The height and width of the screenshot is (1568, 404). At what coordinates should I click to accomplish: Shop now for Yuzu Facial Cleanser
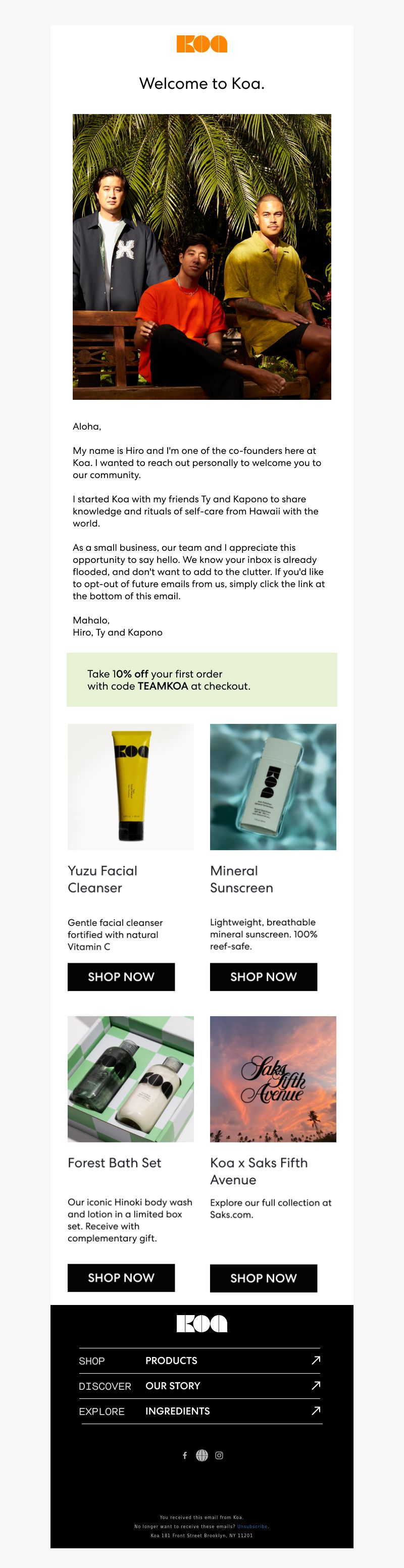pos(121,976)
